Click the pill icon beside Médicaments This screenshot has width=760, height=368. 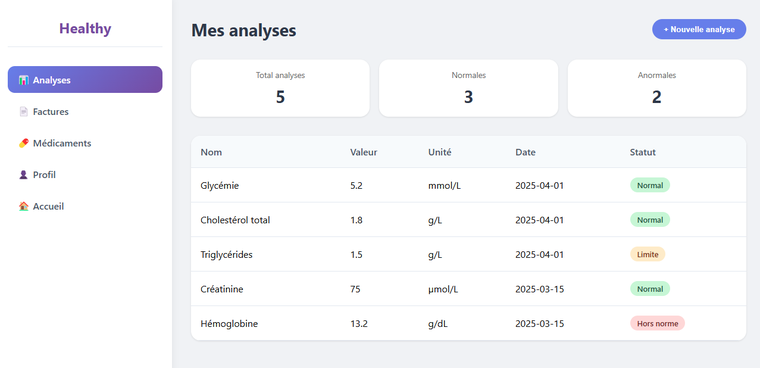(23, 143)
